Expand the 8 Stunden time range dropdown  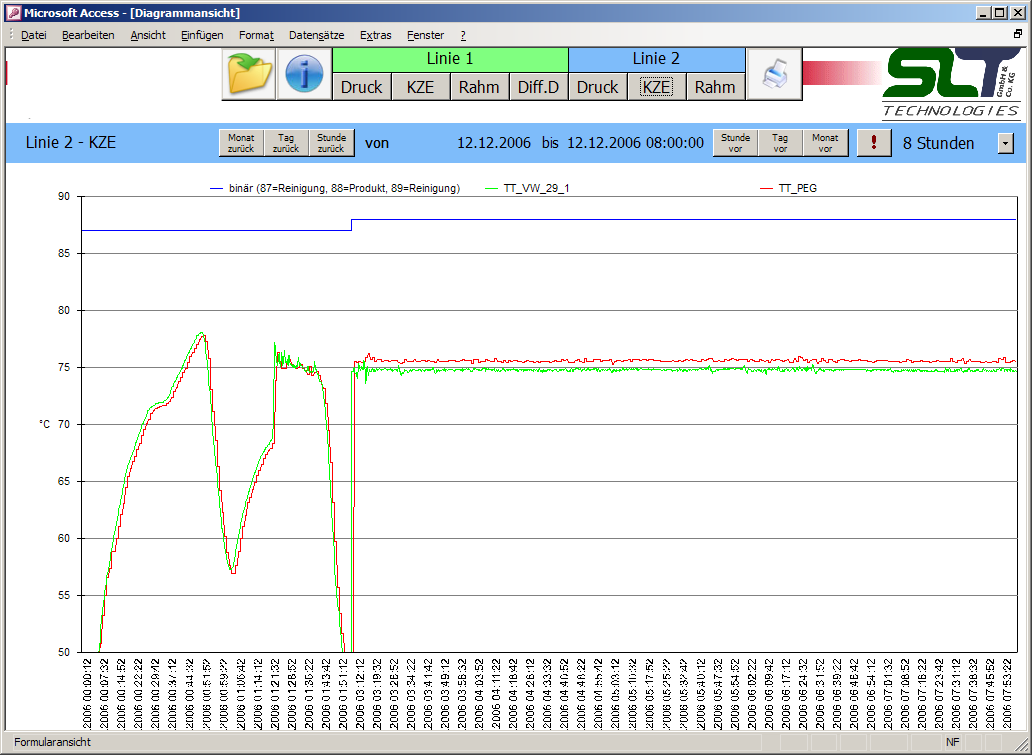1005,144
